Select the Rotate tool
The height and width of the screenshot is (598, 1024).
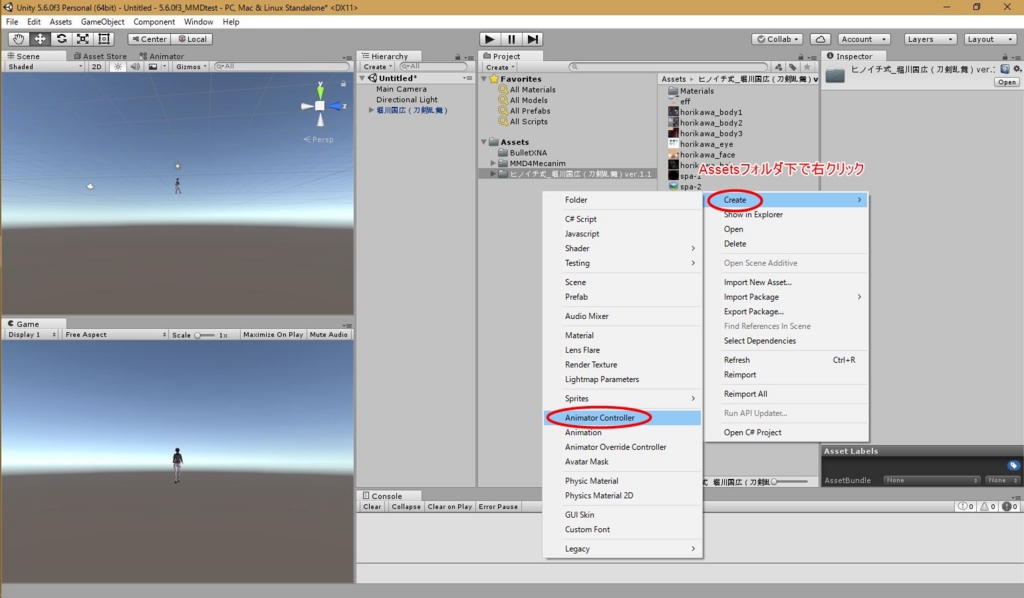tap(61, 39)
